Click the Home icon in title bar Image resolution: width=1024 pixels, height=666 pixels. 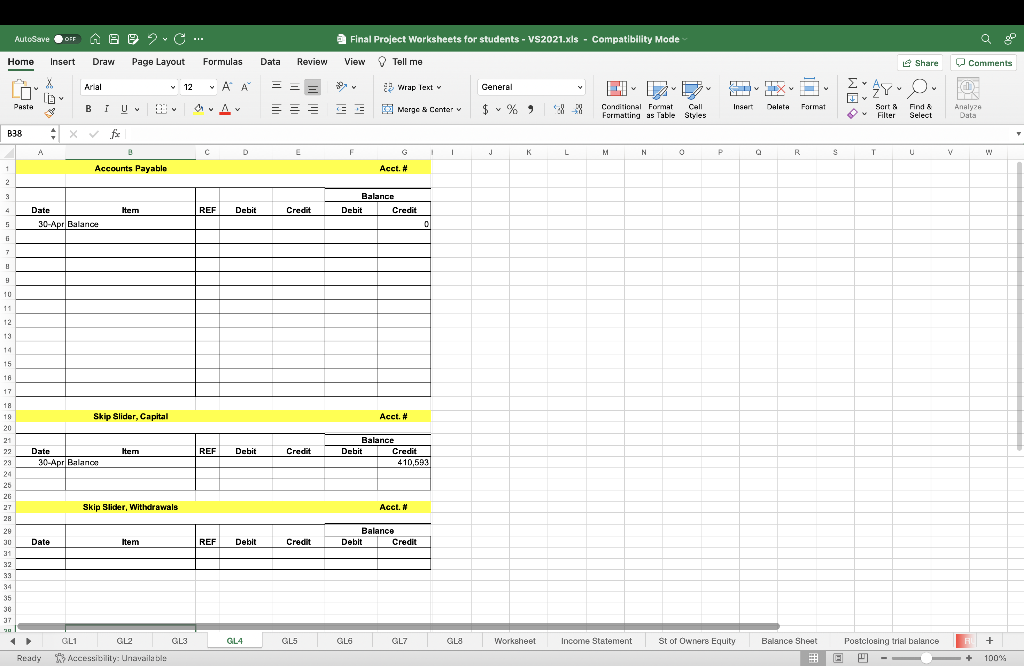point(95,39)
